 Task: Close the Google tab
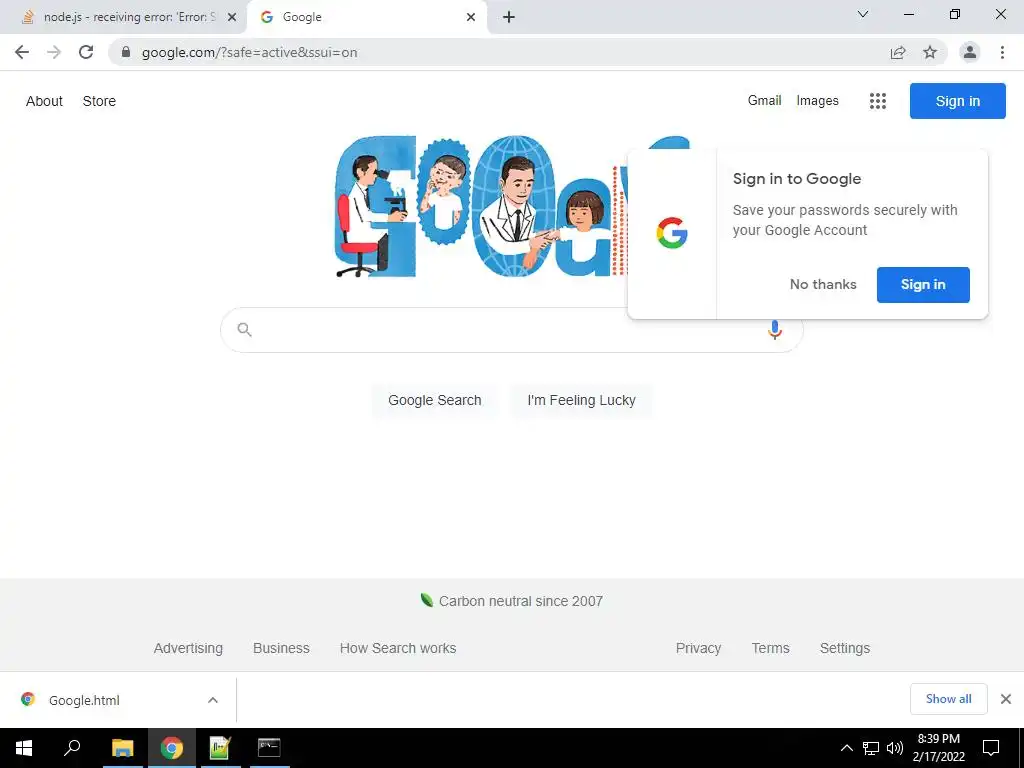(471, 17)
